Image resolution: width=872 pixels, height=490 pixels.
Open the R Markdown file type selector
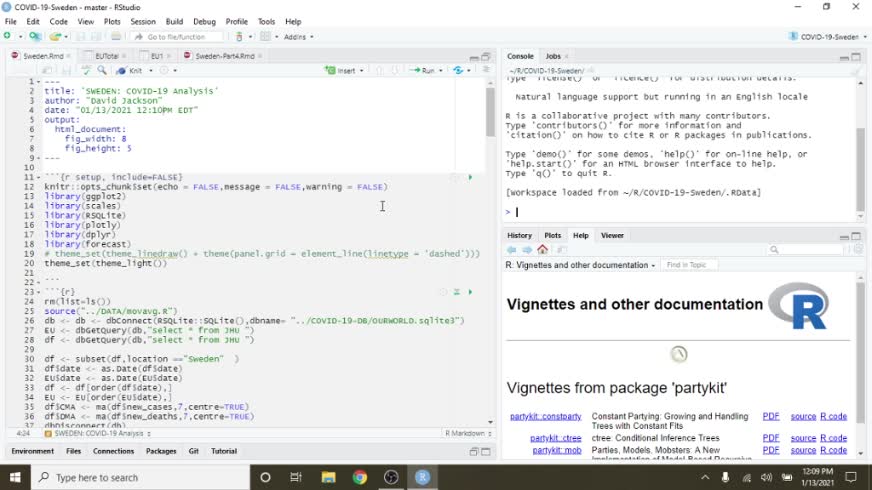coord(468,433)
